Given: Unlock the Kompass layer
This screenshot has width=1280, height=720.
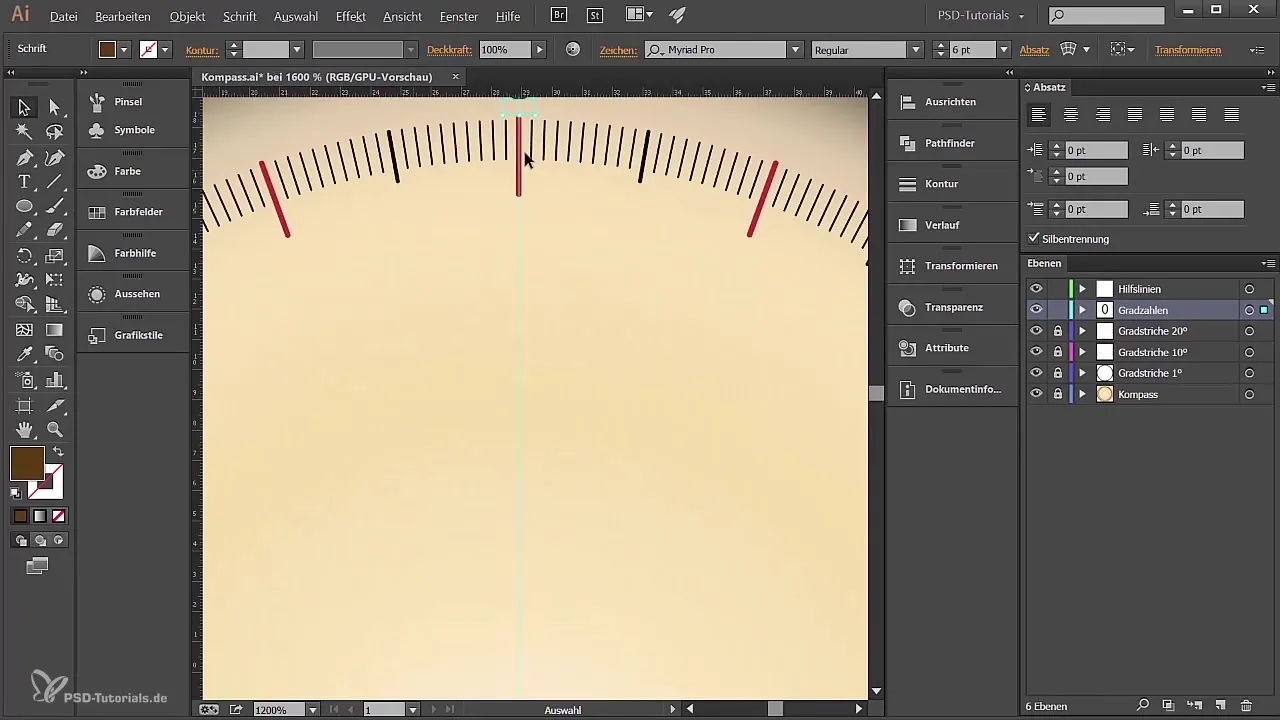Looking at the screenshot, I should click(x=1057, y=394).
